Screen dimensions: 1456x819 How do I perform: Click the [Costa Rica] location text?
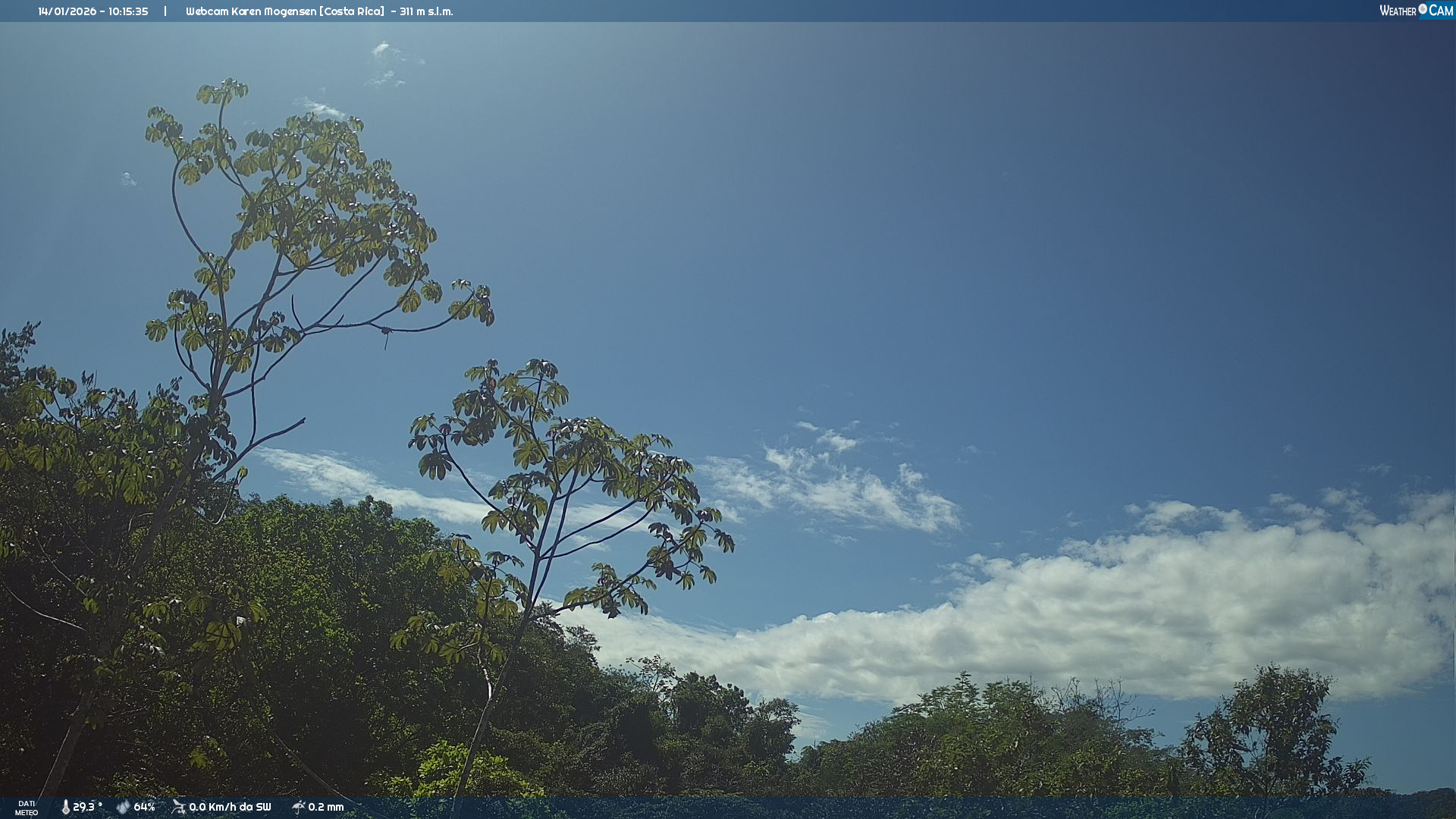click(351, 11)
